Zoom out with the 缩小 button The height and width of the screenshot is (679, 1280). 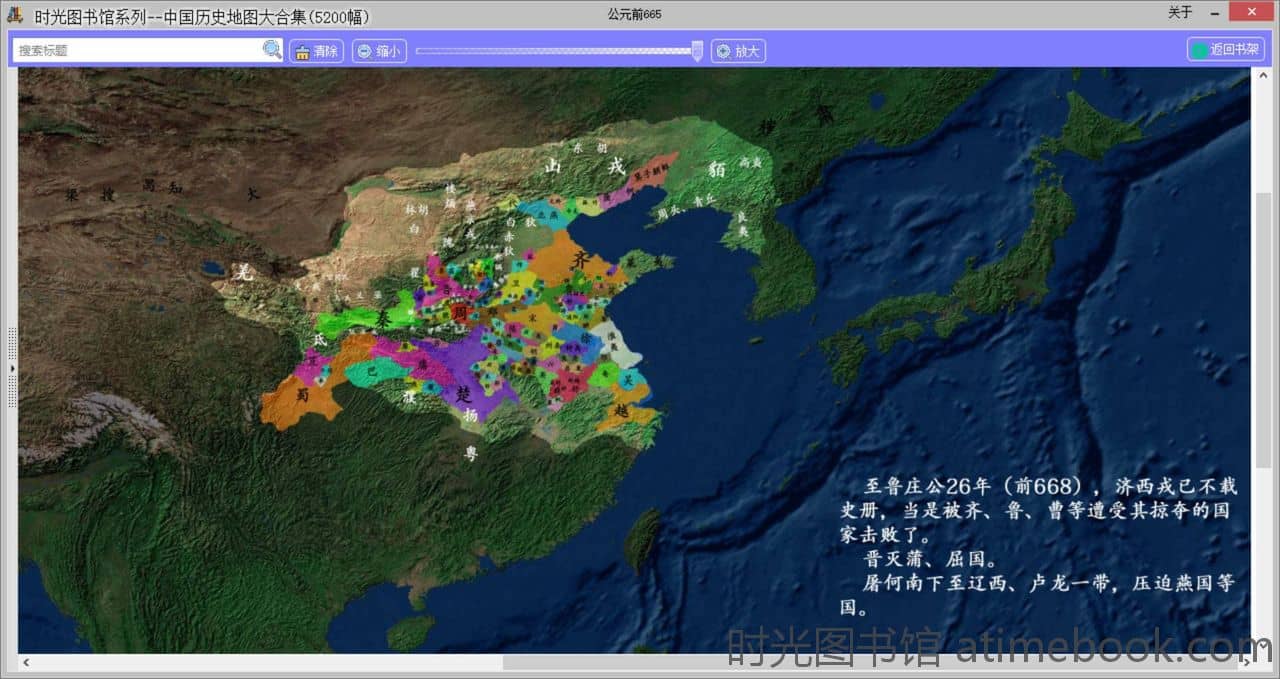click(378, 51)
